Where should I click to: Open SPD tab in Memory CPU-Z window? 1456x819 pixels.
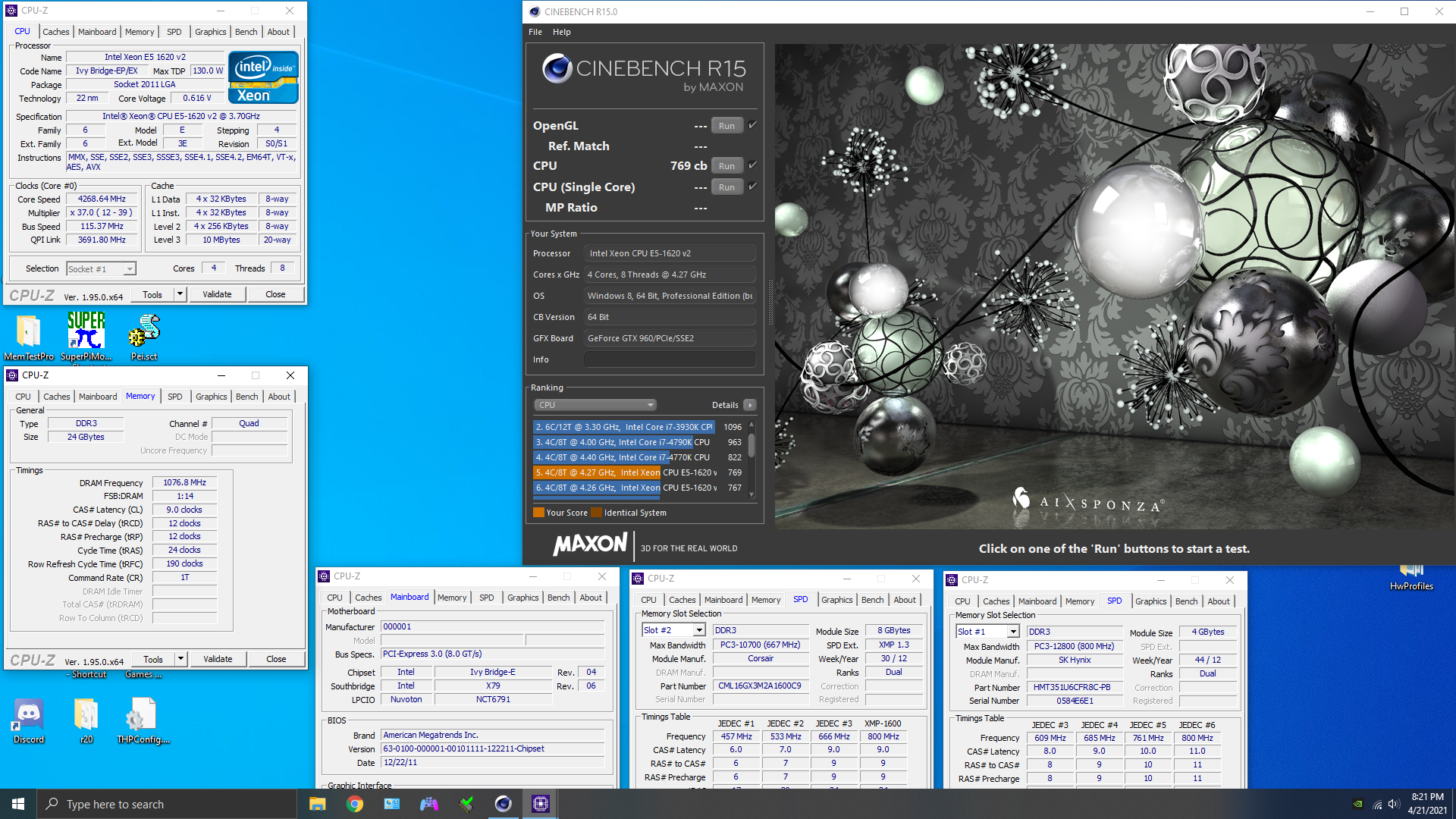(175, 397)
